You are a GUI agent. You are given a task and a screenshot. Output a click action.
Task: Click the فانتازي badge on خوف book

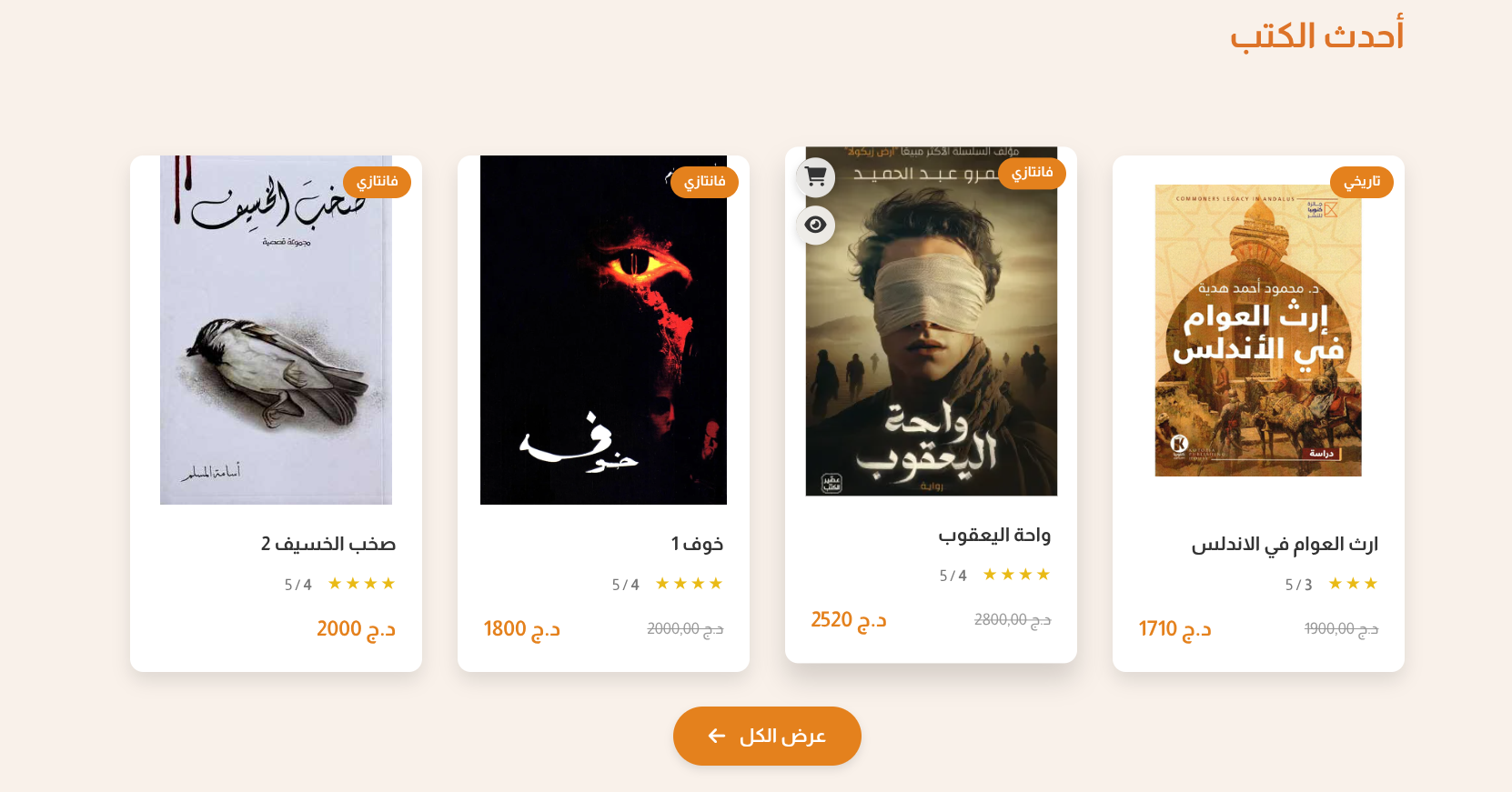click(704, 182)
